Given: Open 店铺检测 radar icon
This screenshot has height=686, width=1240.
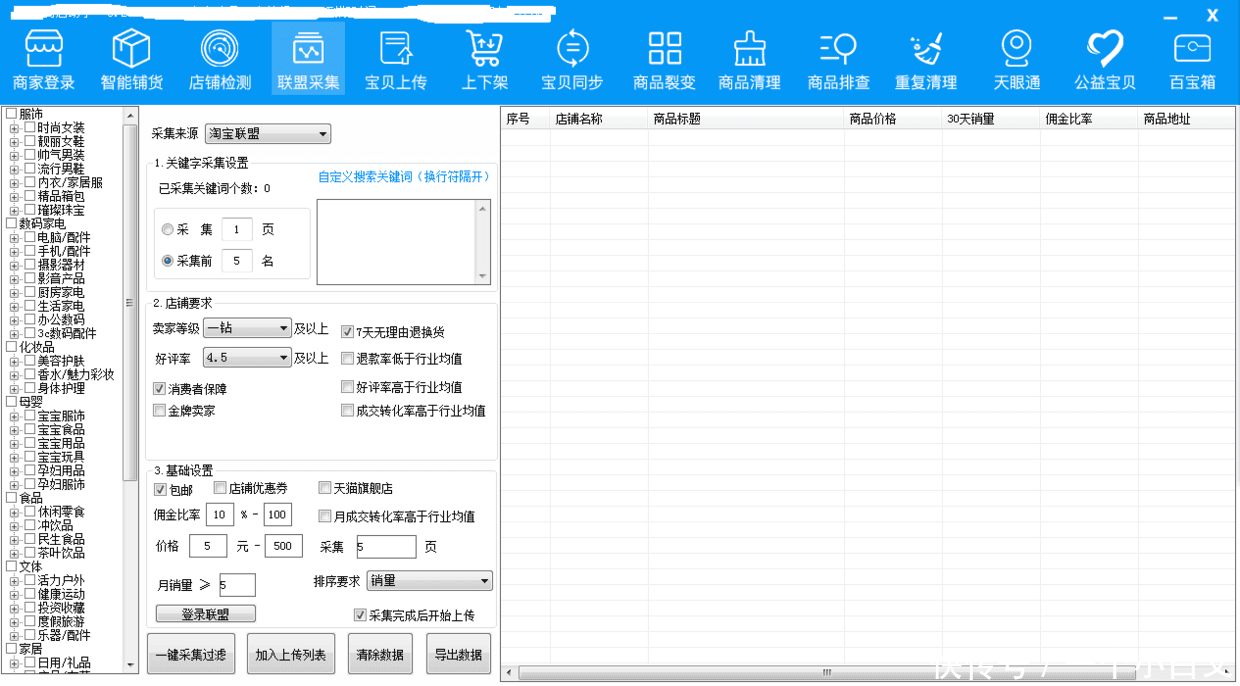Looking at the screenshot, I should [x=220, y=49].
